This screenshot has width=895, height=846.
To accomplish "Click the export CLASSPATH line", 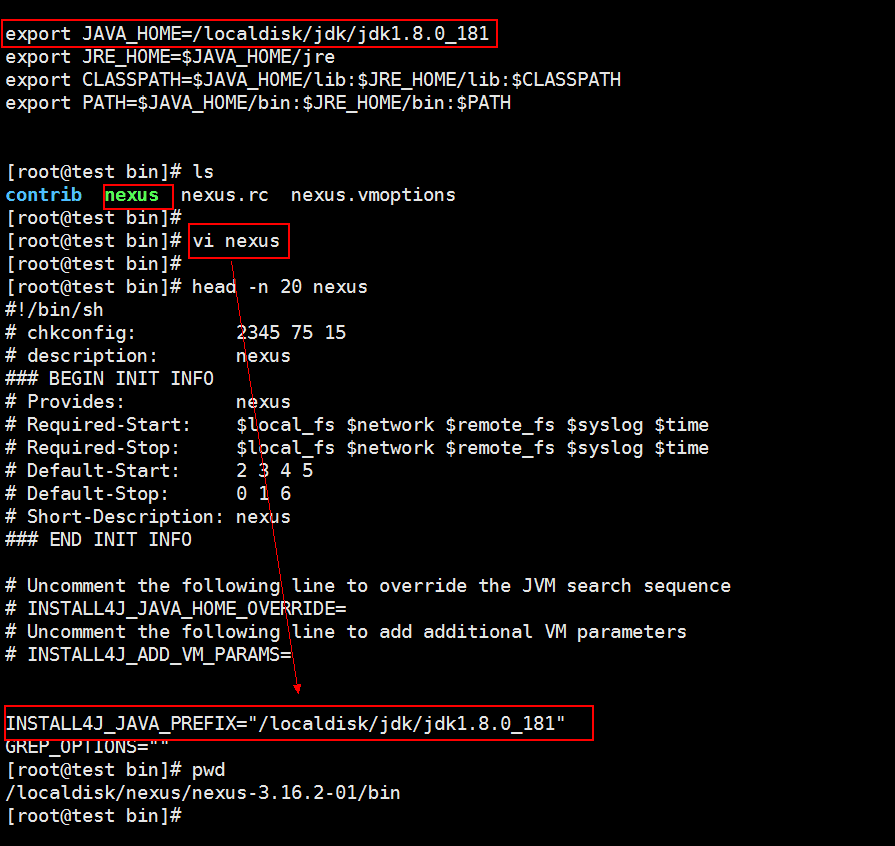I will tap(313, 80).
